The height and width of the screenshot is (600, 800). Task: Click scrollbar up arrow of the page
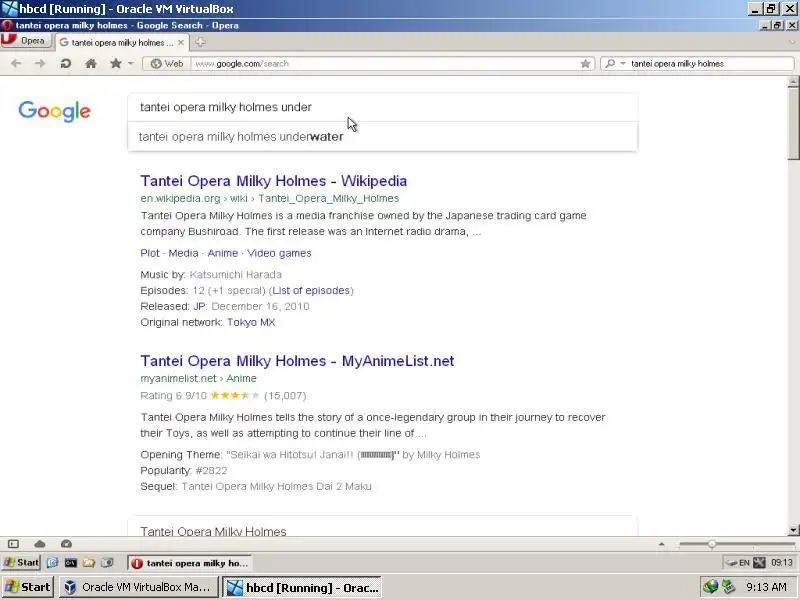point(793,82)
